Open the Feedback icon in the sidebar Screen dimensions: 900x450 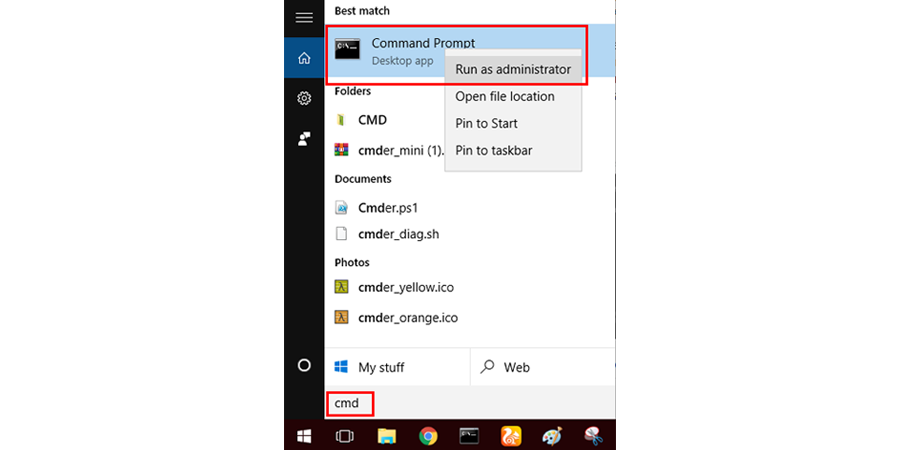[304, 138]
